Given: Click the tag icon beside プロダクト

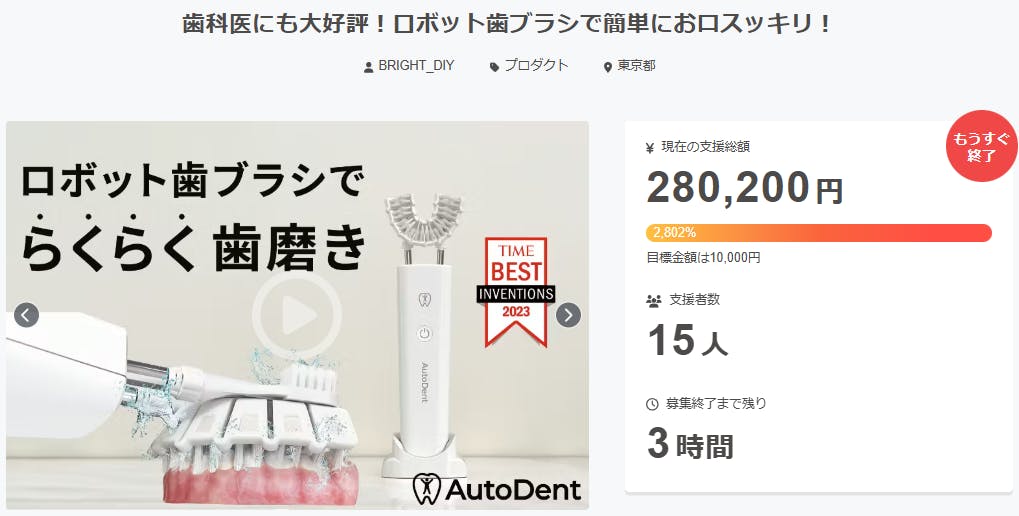Looking at the screenshot, I should pos(495,67).
